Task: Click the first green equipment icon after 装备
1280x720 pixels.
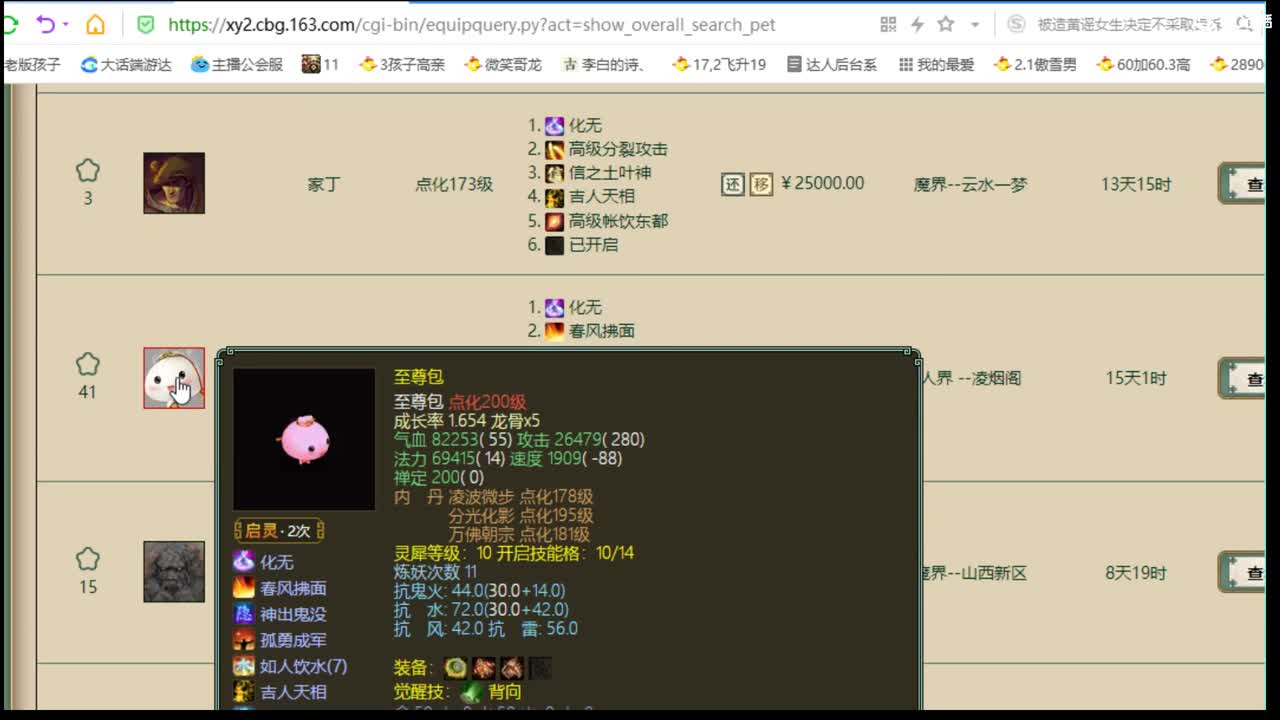Action: [x=456, y=667]
